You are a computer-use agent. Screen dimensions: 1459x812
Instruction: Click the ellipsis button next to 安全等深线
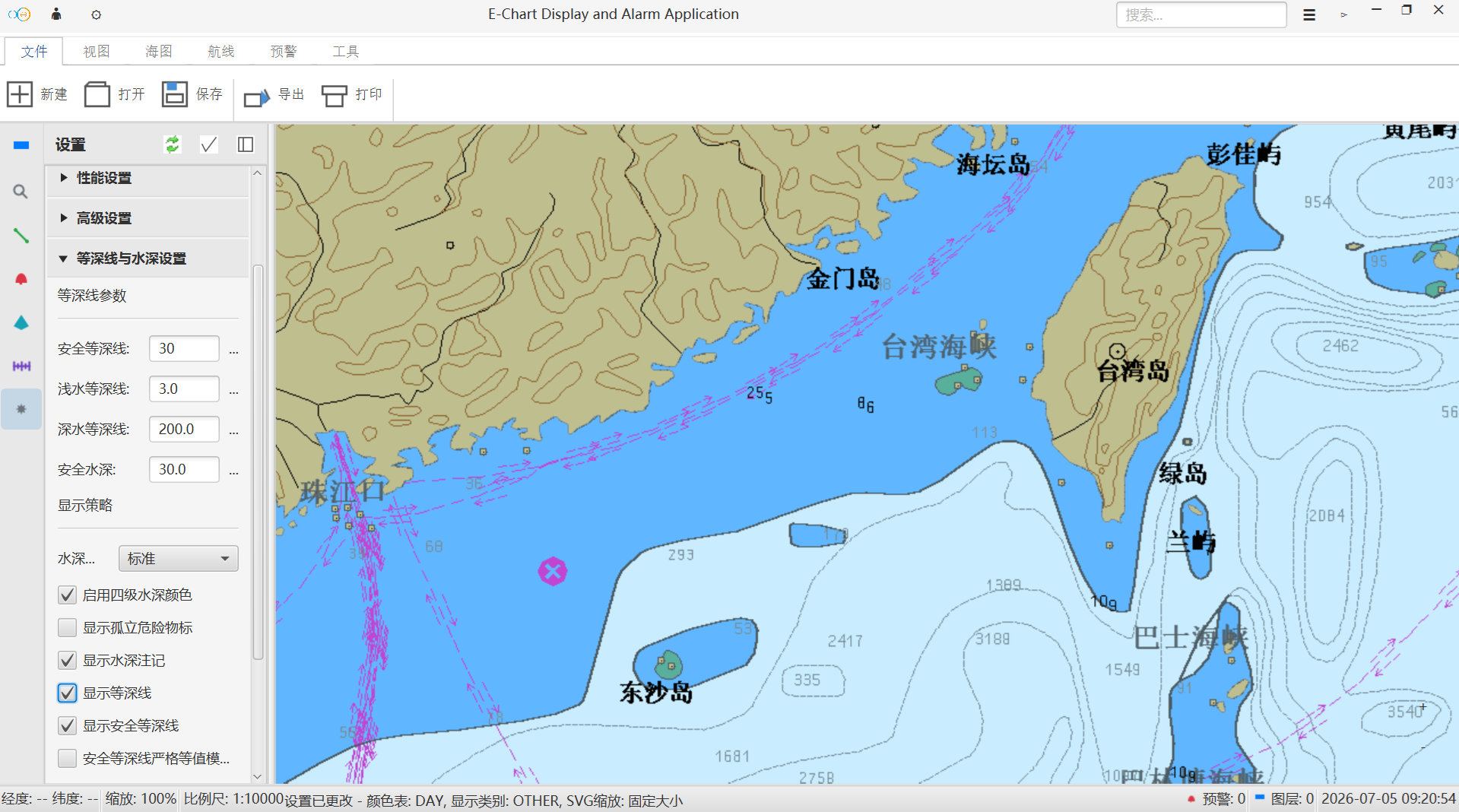pos(234,350)
